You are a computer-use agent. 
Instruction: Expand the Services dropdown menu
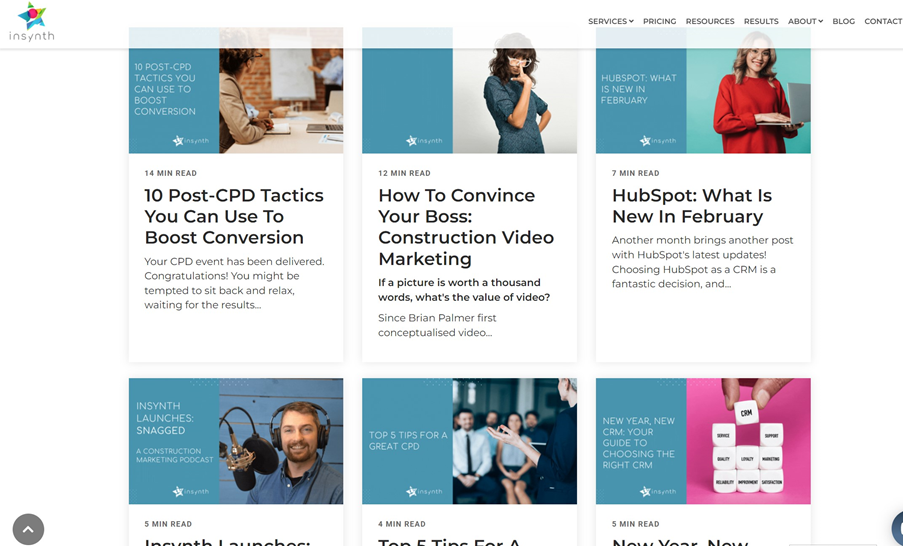[x=610, y=21]
